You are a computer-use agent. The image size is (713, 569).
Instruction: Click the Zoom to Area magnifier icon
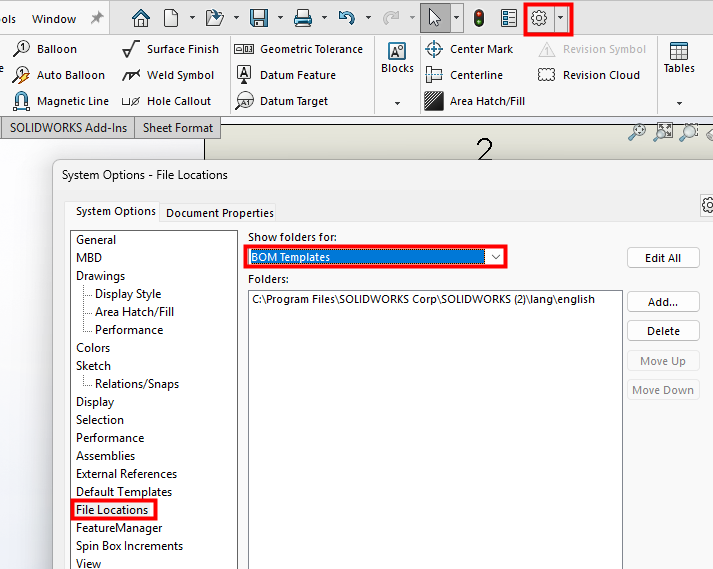pyautogui.click(x=689, y=132)
